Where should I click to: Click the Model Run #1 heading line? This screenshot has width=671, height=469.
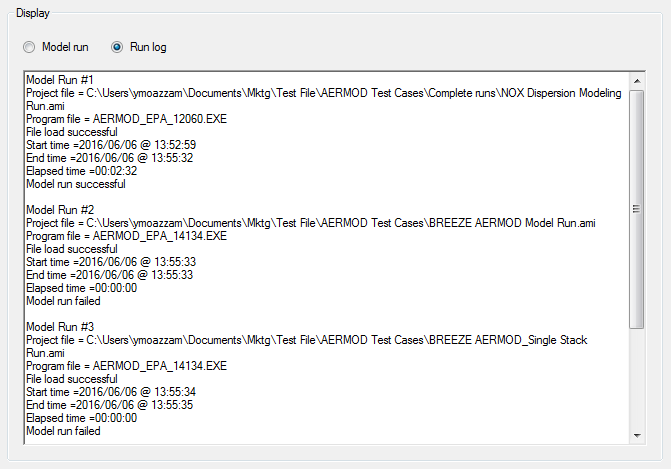point(60,79)
